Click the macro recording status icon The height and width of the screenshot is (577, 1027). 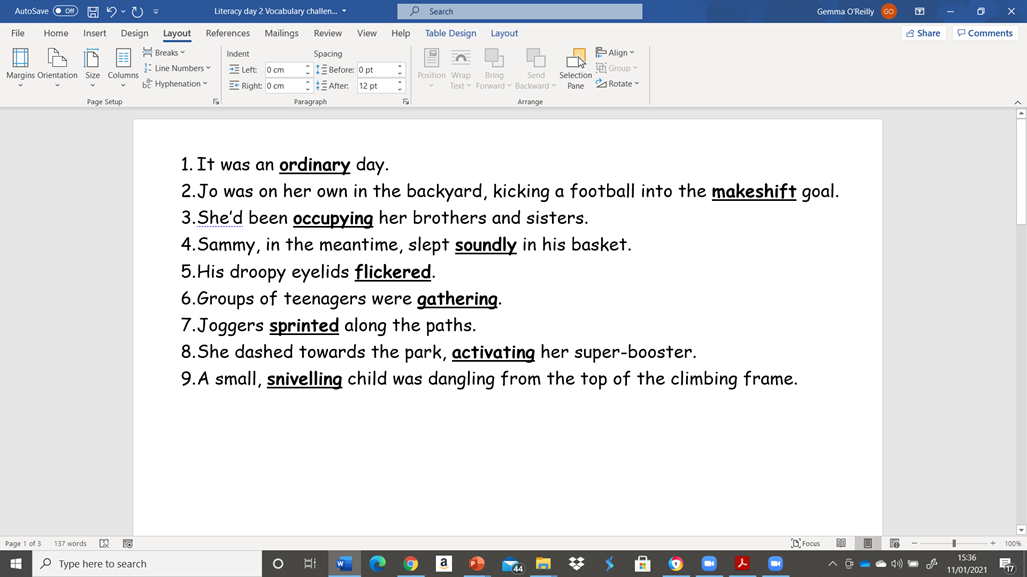(x=128, y=544)
